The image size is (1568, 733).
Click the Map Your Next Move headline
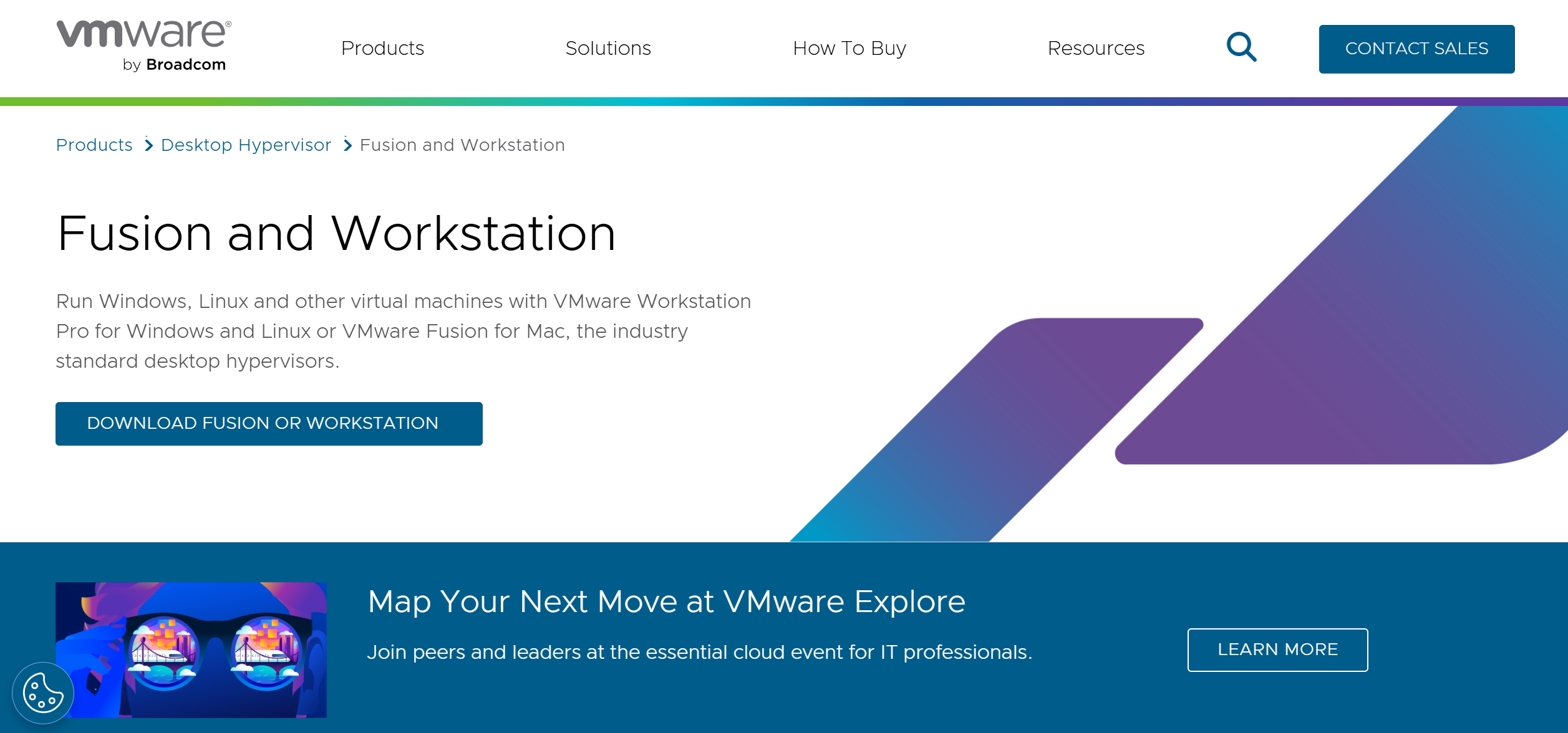click(666, 601)
